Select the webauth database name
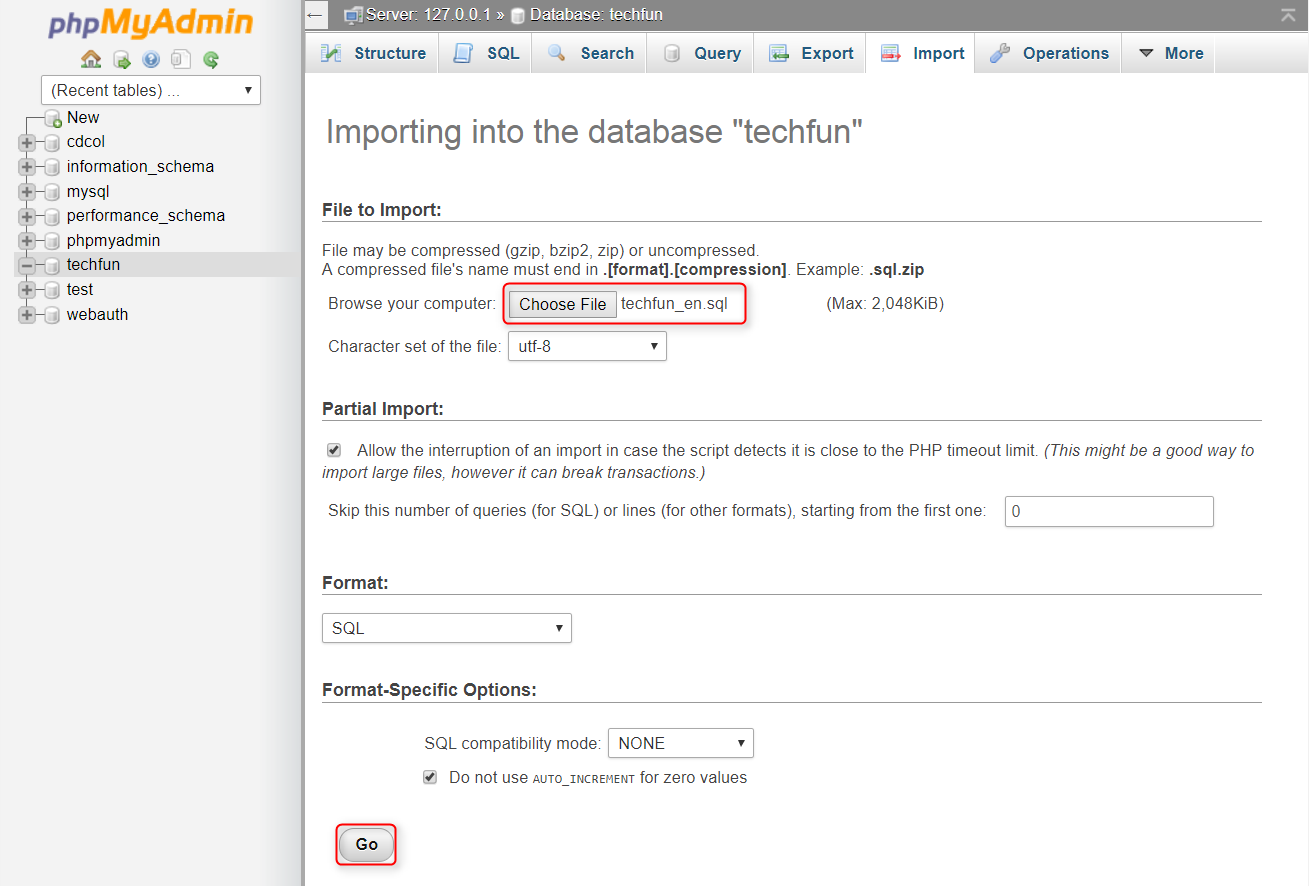The height and width of the screenshot is (886, 1309). pyautogui.click(x=97, y=315)
